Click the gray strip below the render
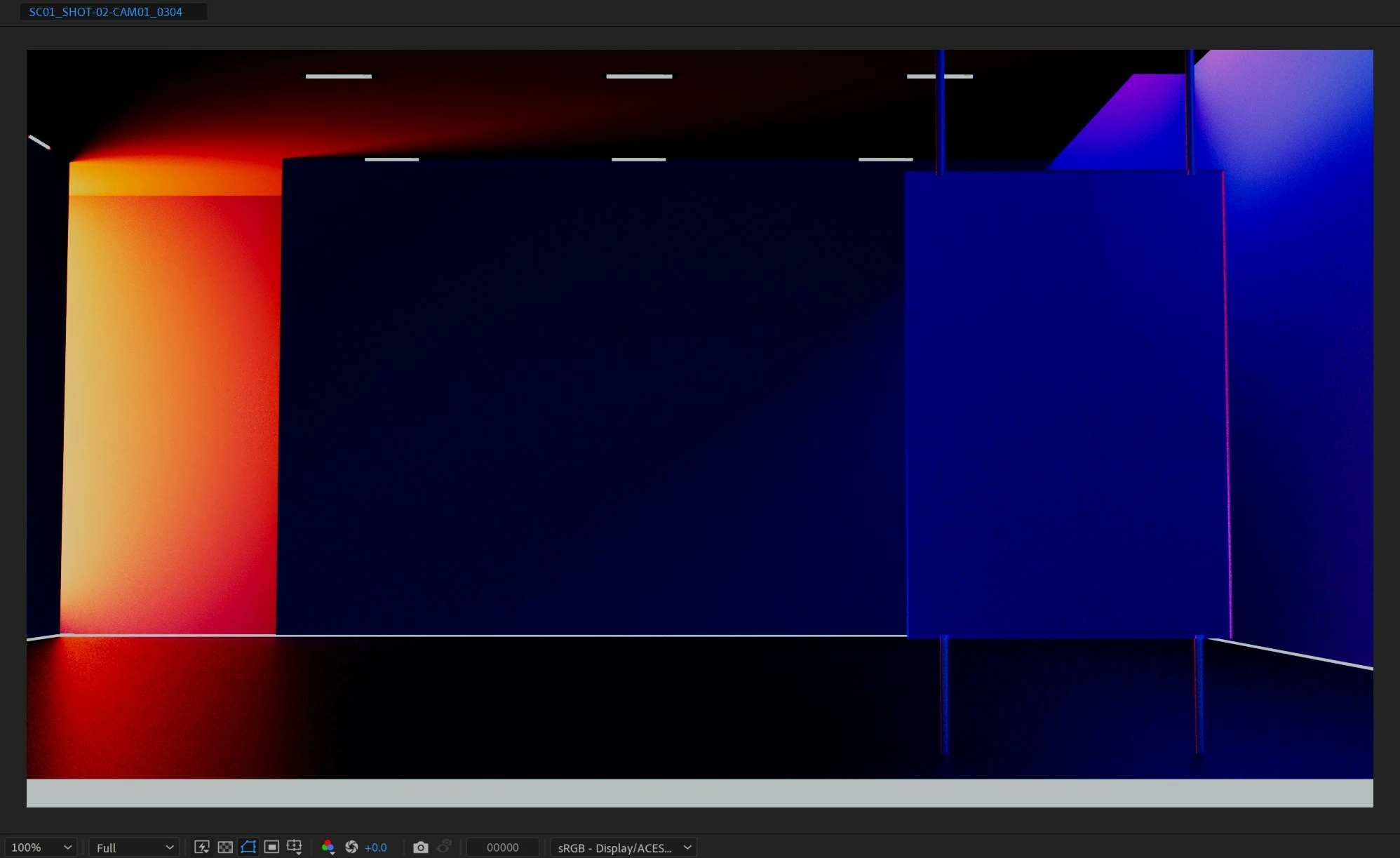Viewport: 1400px width, 858px height. pyautogui.click(x=699, y=793)
